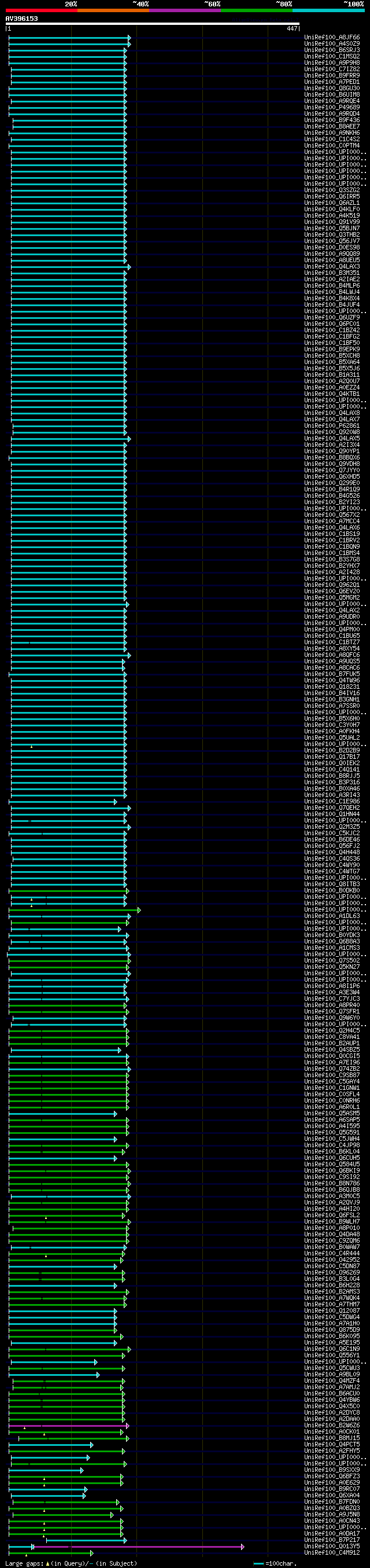
Task: Select hit UniRef100_Q8ITB3
Action: pos(332,884)
